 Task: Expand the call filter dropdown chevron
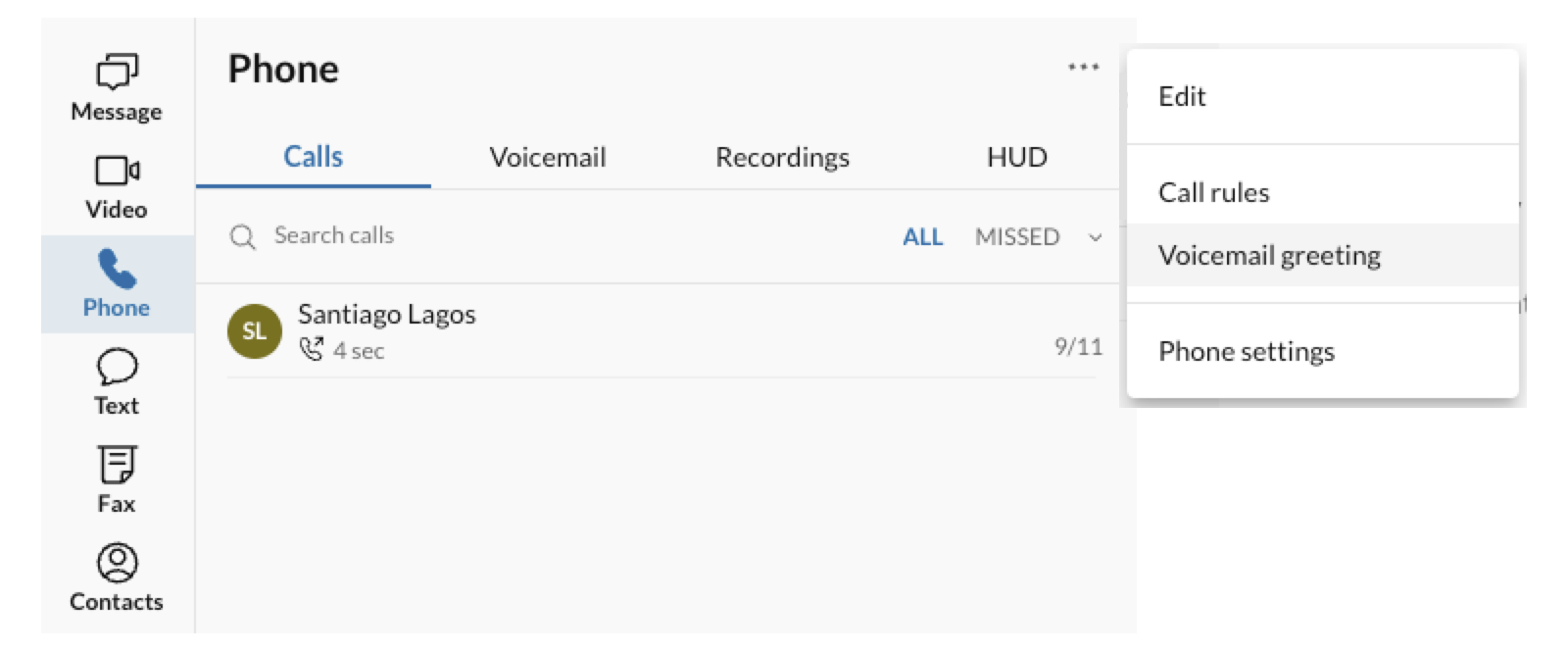1096,237
